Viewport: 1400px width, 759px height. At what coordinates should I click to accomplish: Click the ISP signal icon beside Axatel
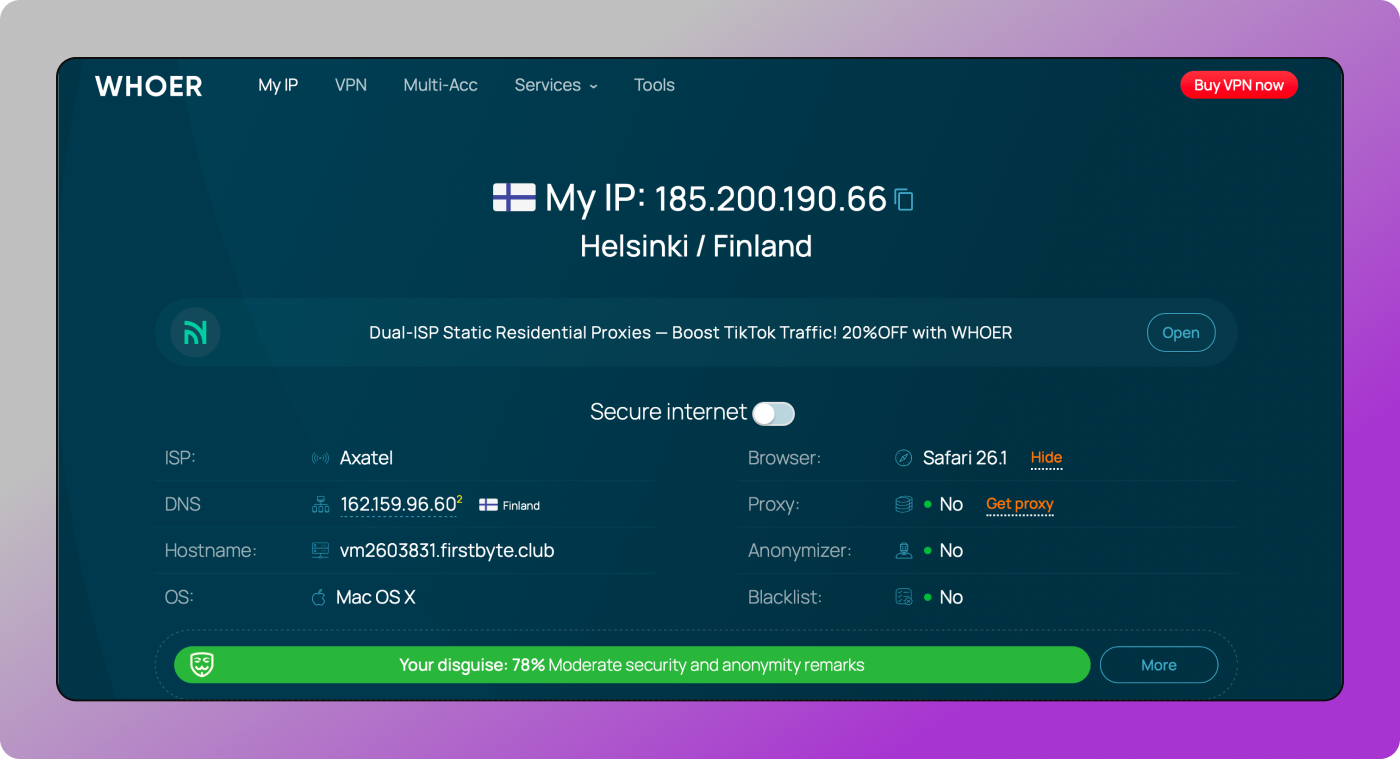pyautogui.click(x=320, y=459)
